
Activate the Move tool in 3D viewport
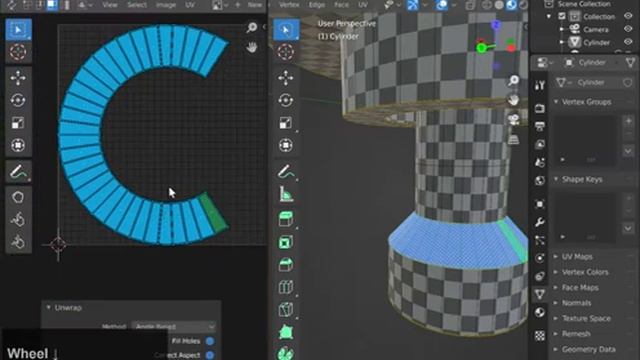coord(286,78)
